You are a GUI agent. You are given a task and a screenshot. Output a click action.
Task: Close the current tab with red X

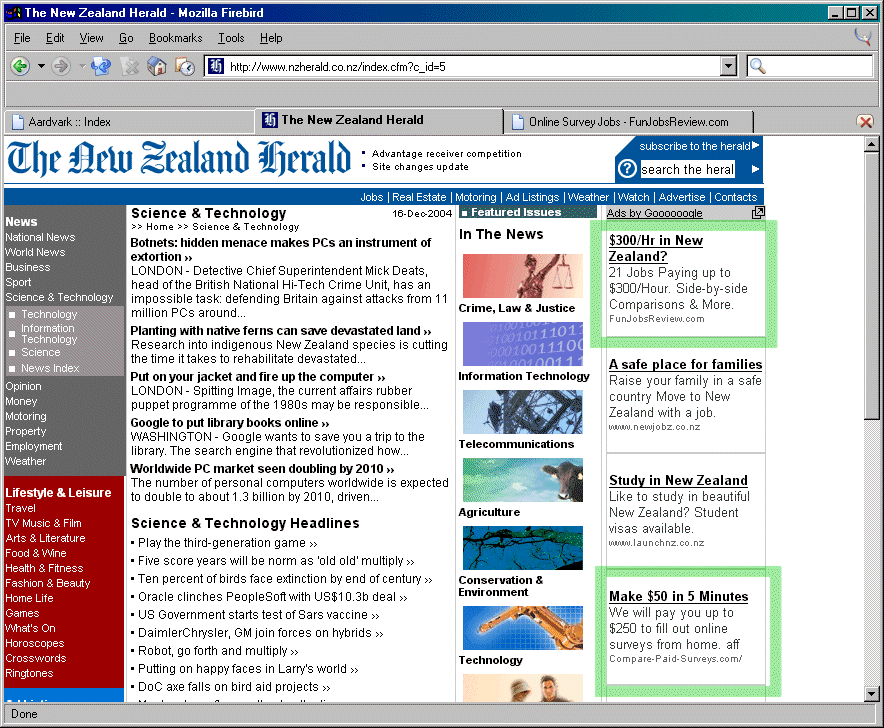(865, 121)
